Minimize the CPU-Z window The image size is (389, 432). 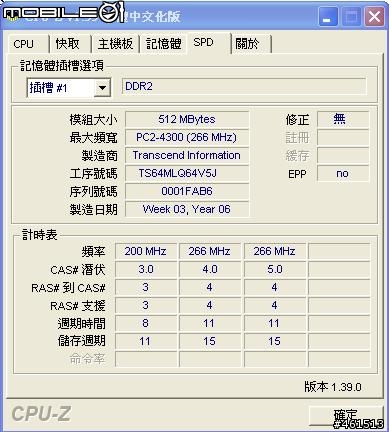coord(327,16)
